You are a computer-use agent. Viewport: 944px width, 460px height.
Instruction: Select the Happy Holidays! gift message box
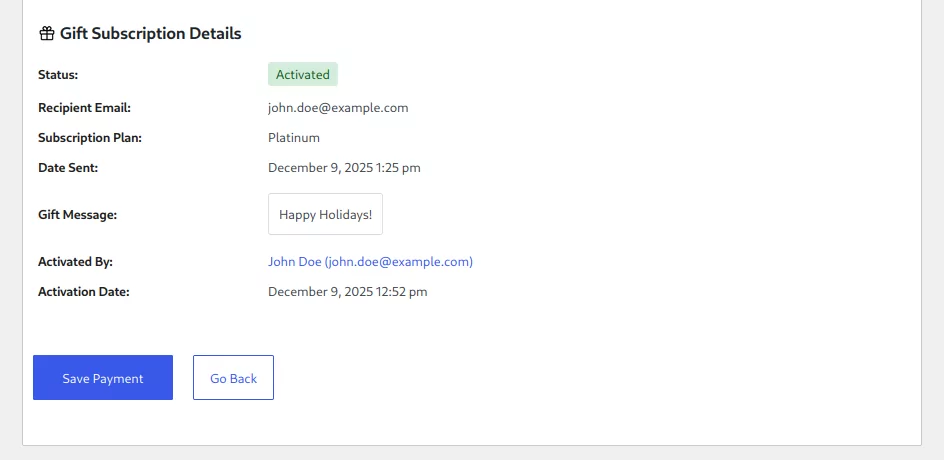(x=325, y=215)
